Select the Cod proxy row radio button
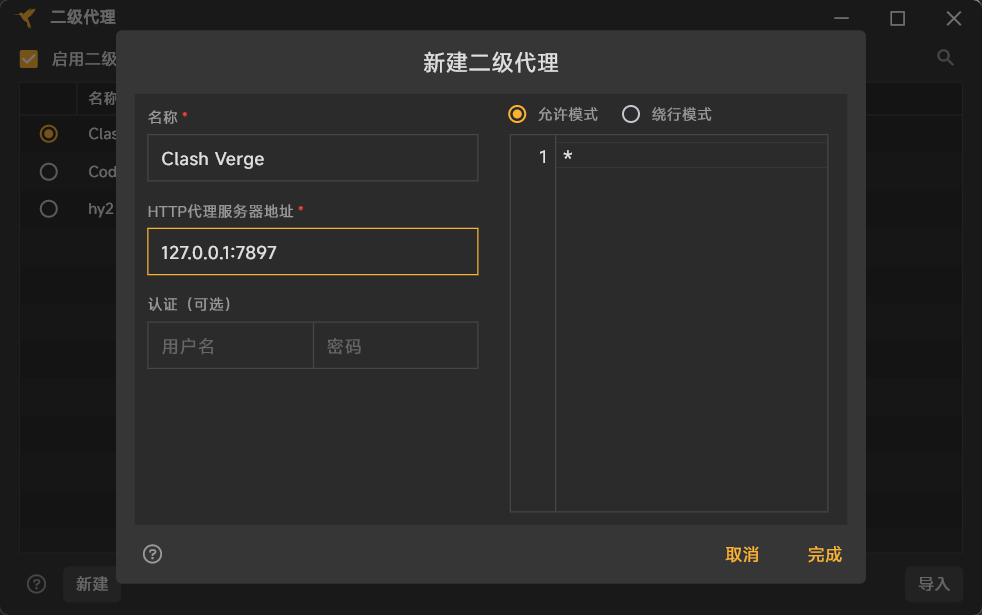The width and height of the screenshot is (982, 615). click(x=48, y=172)
